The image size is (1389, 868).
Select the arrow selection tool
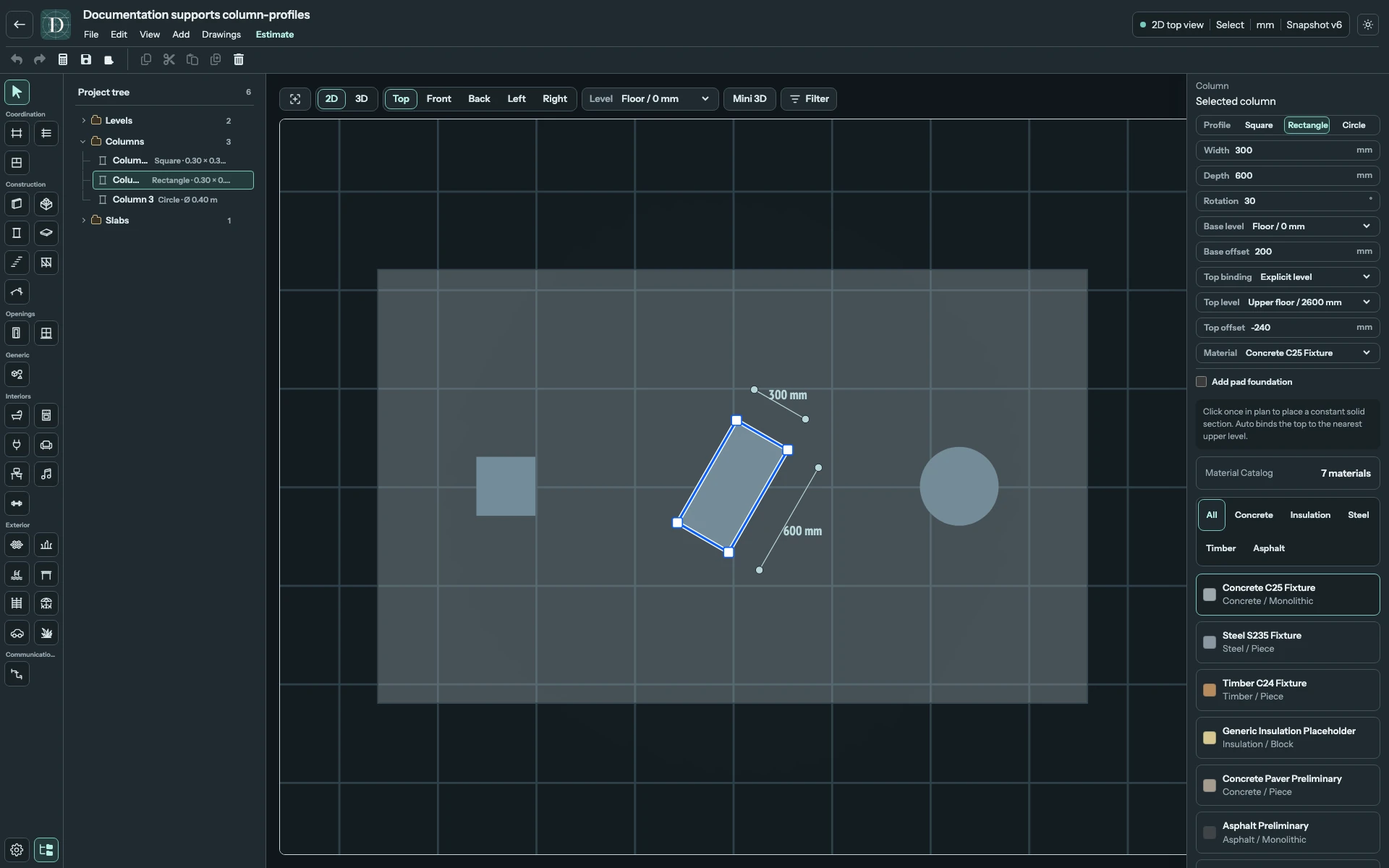click(17, 92)
